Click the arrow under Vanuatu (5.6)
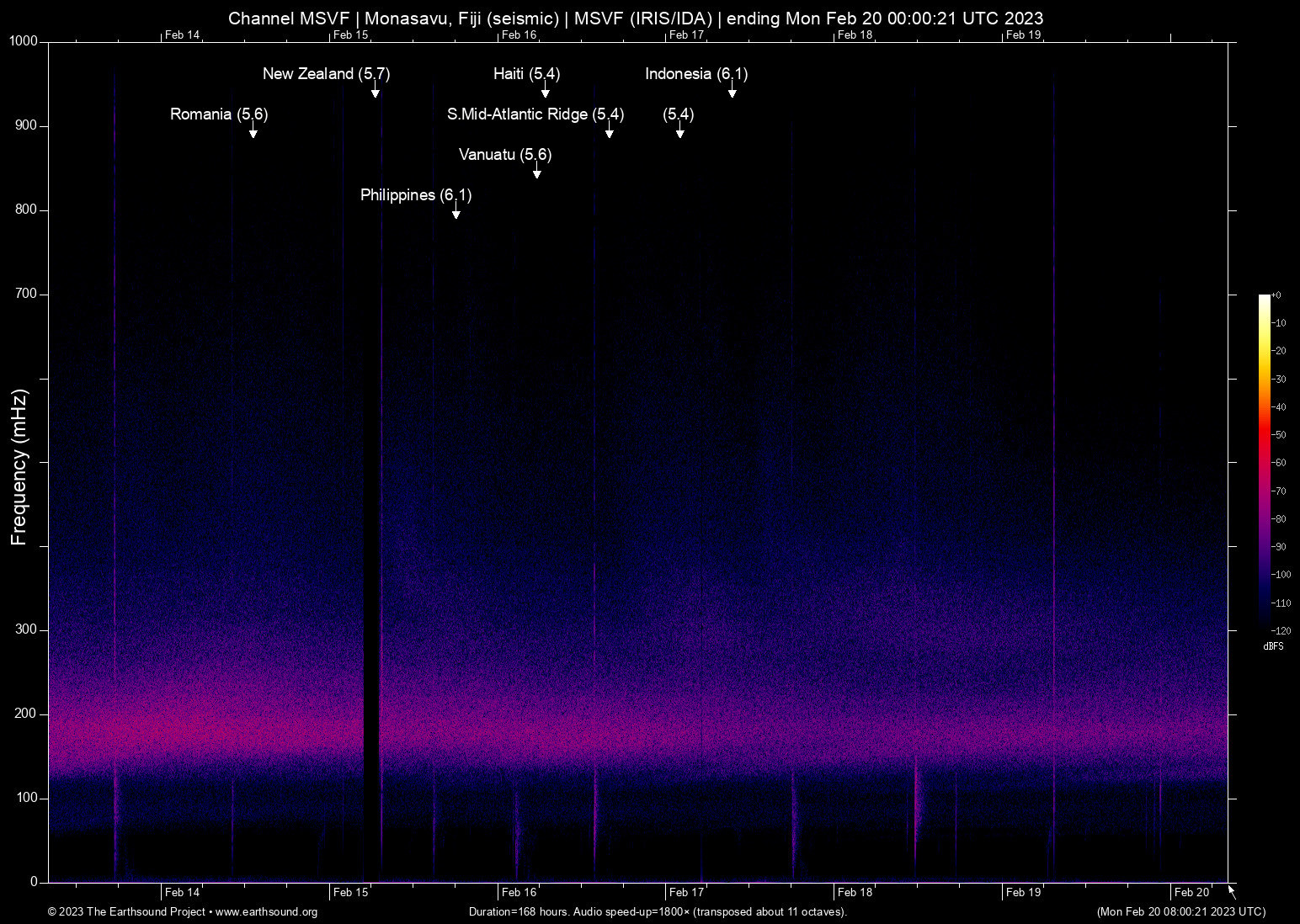Image resolution: width=1300 pixels, height=924 pixels. click(536, 171)
